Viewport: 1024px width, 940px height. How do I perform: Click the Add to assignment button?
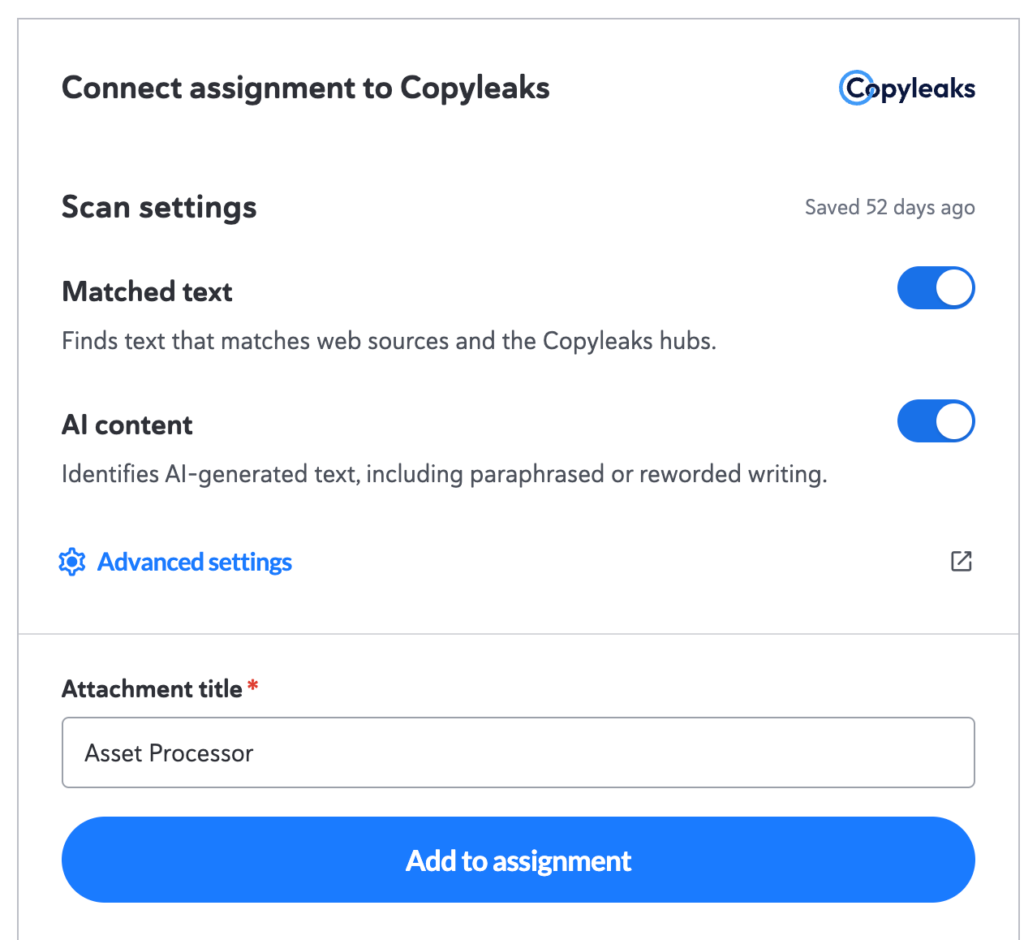[518, 860]
